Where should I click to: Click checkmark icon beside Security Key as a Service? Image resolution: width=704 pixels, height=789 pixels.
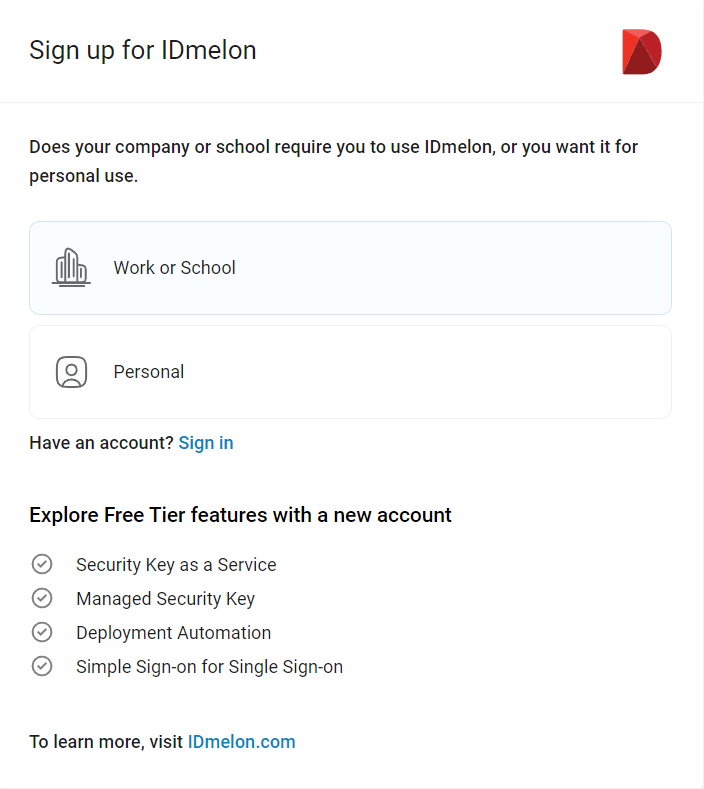click(x=42, y=564)
